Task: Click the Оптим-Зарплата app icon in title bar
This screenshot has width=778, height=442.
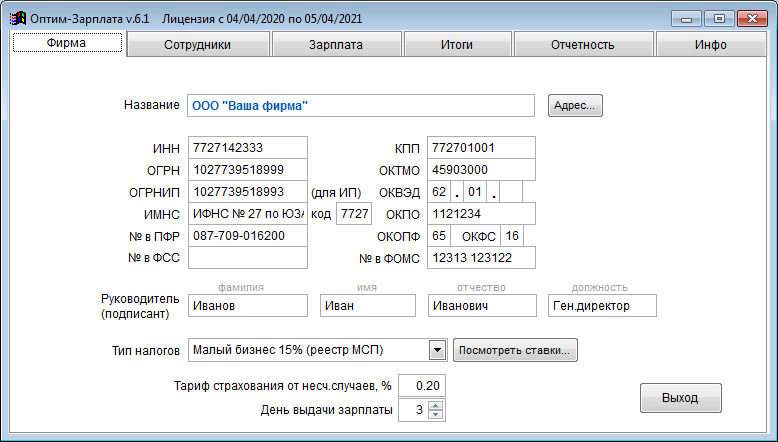Action: click(x=18, y=19)
